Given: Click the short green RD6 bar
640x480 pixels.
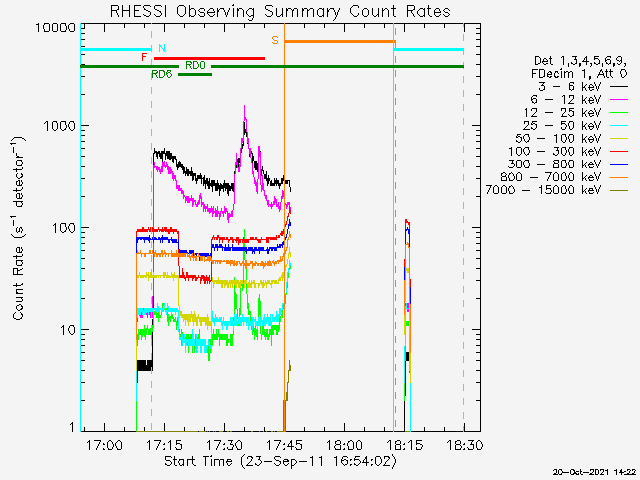Looking at the screenshot, I should pyautogui.click(x=195, y=74).
